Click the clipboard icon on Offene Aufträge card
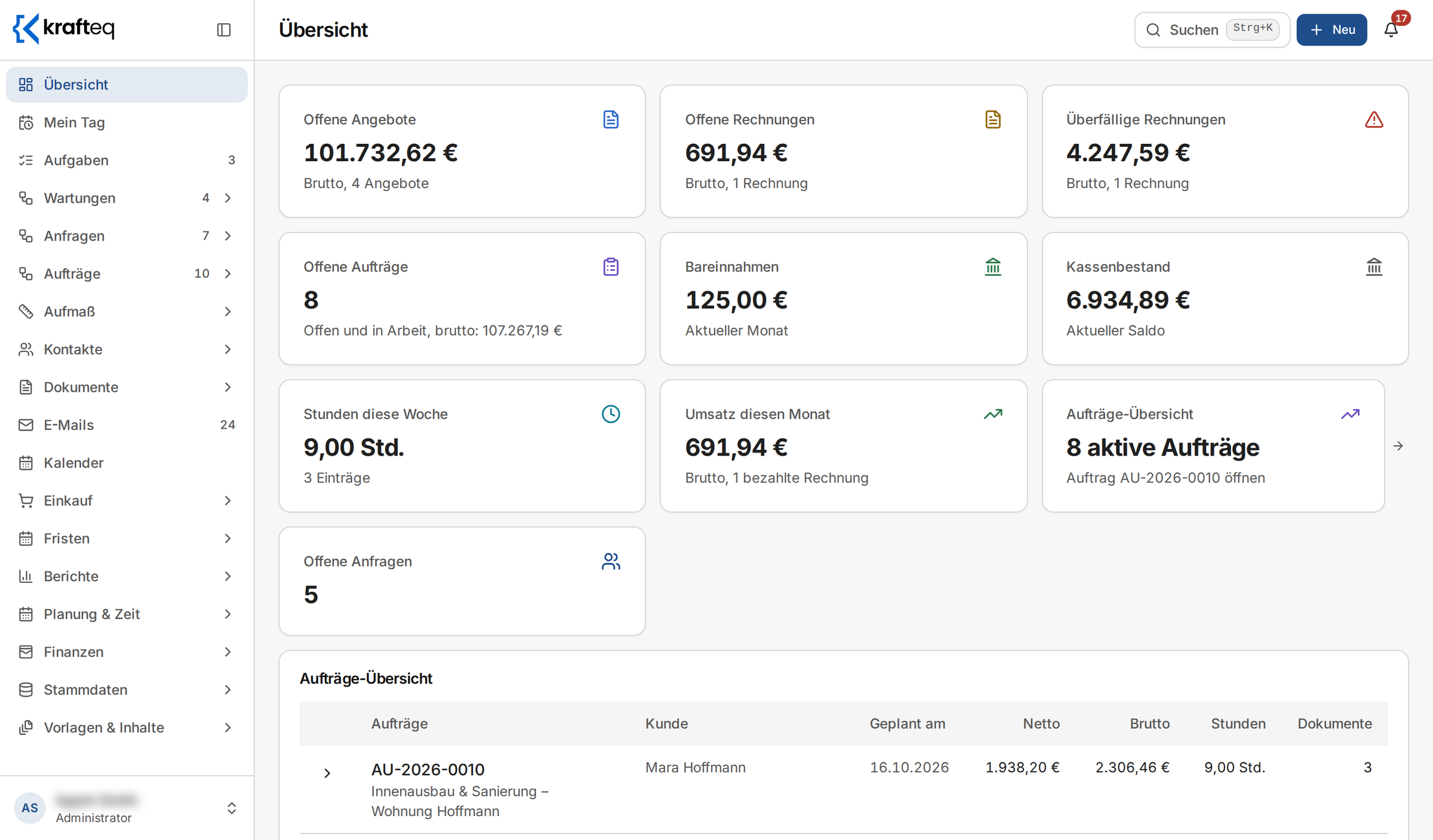Image resolution: width=1433 pixels, height=840 pixels. pos(610,267)
